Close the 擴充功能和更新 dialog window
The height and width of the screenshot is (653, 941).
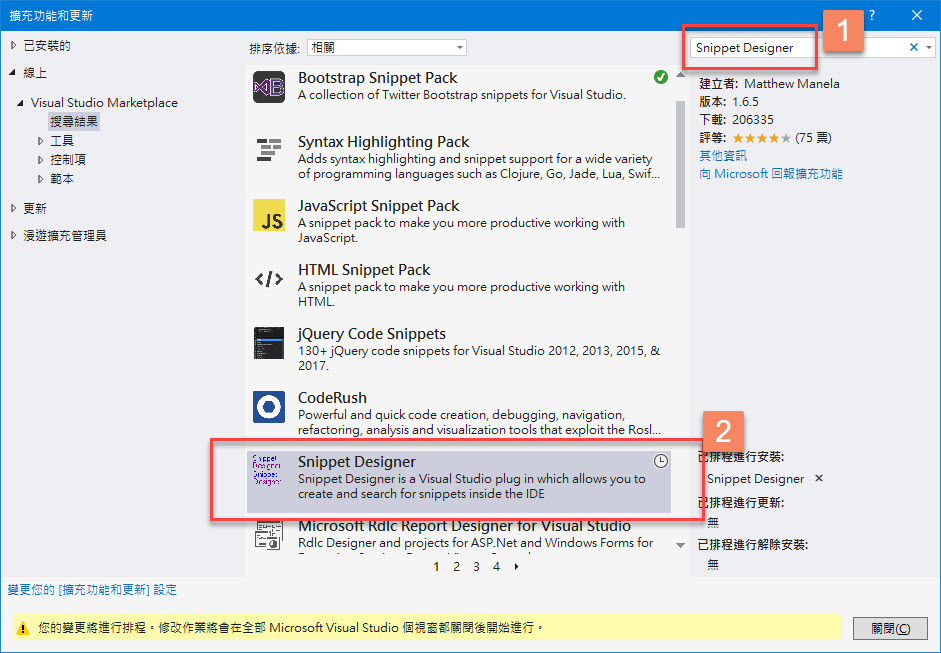coord(916,16)
